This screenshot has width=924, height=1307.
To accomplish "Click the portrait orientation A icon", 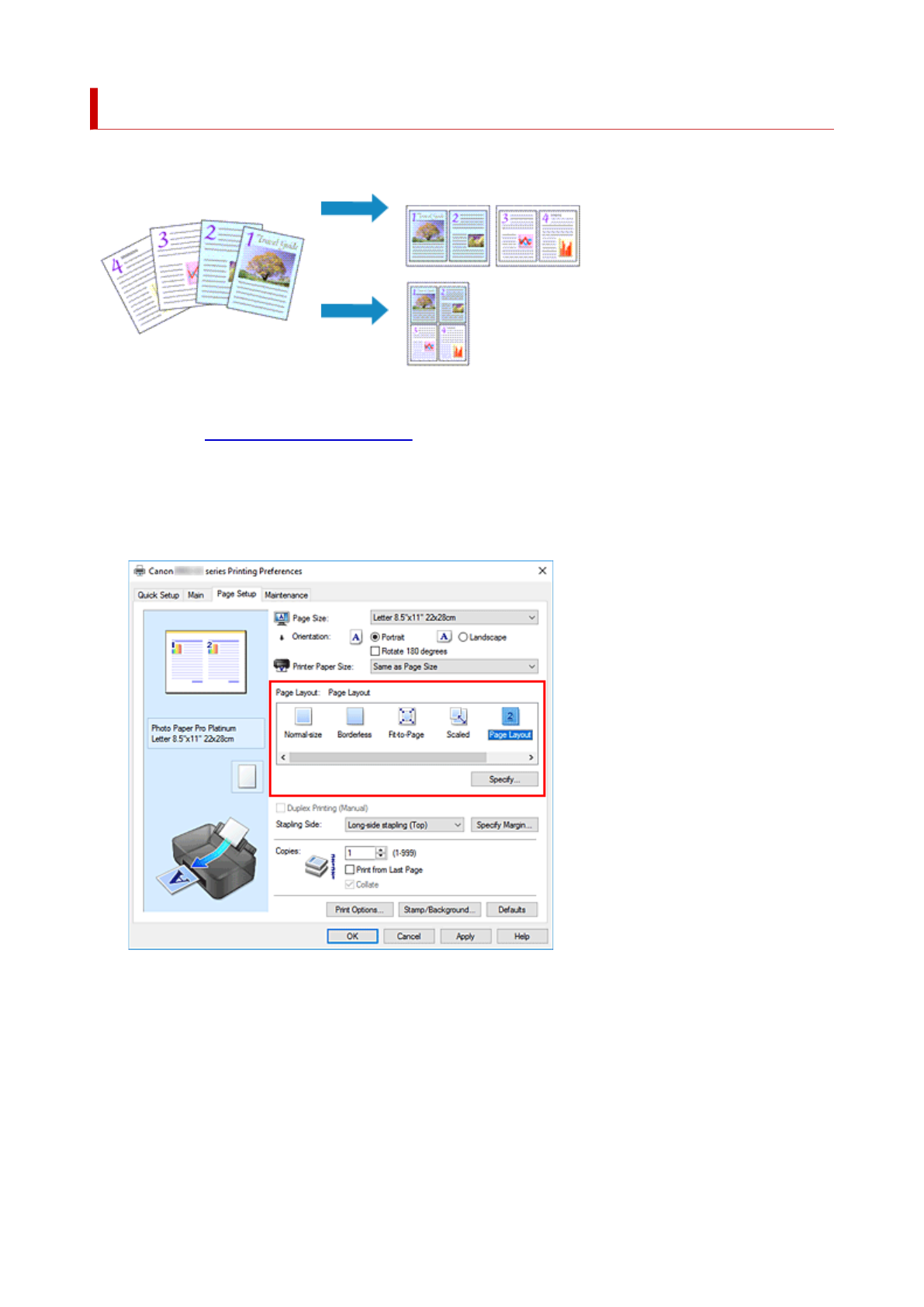I will 355,637.
